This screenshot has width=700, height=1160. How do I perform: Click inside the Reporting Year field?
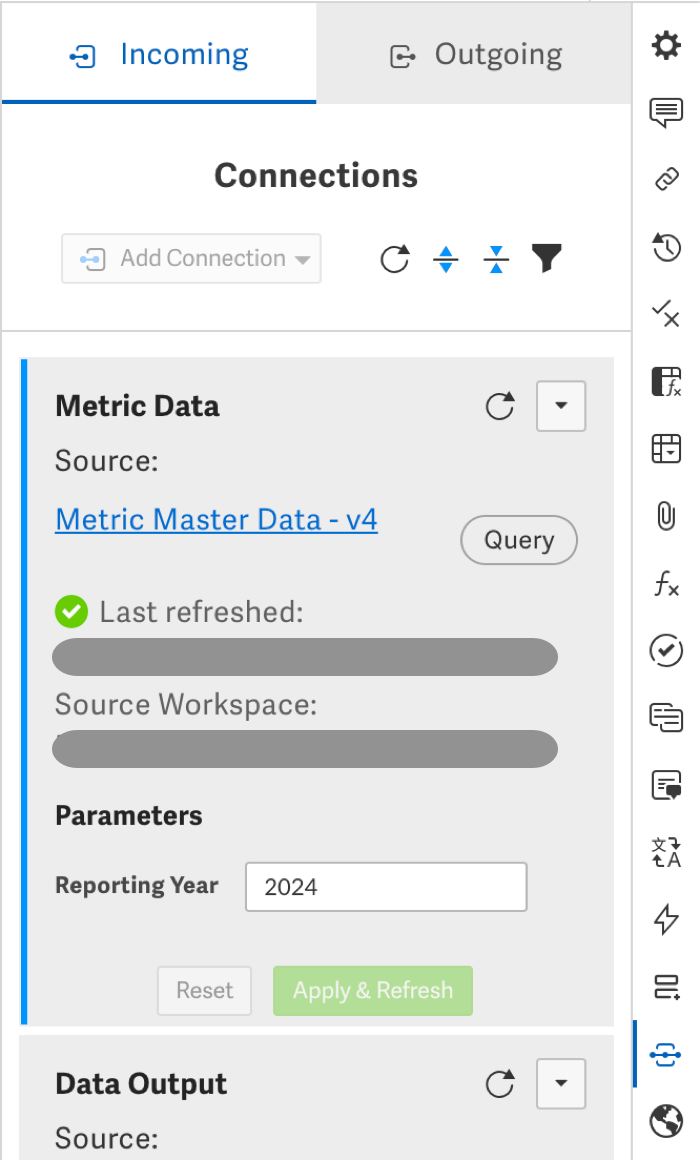click(386, 887)
